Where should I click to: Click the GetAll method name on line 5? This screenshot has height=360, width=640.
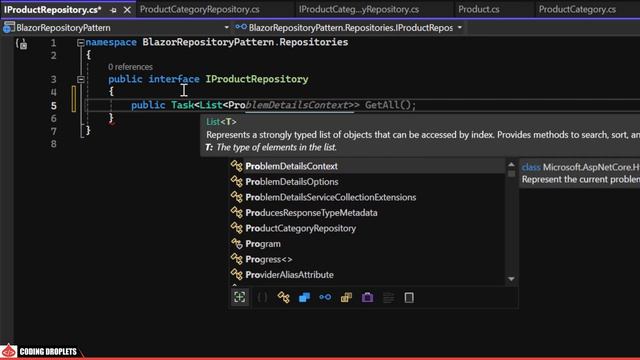382,105
